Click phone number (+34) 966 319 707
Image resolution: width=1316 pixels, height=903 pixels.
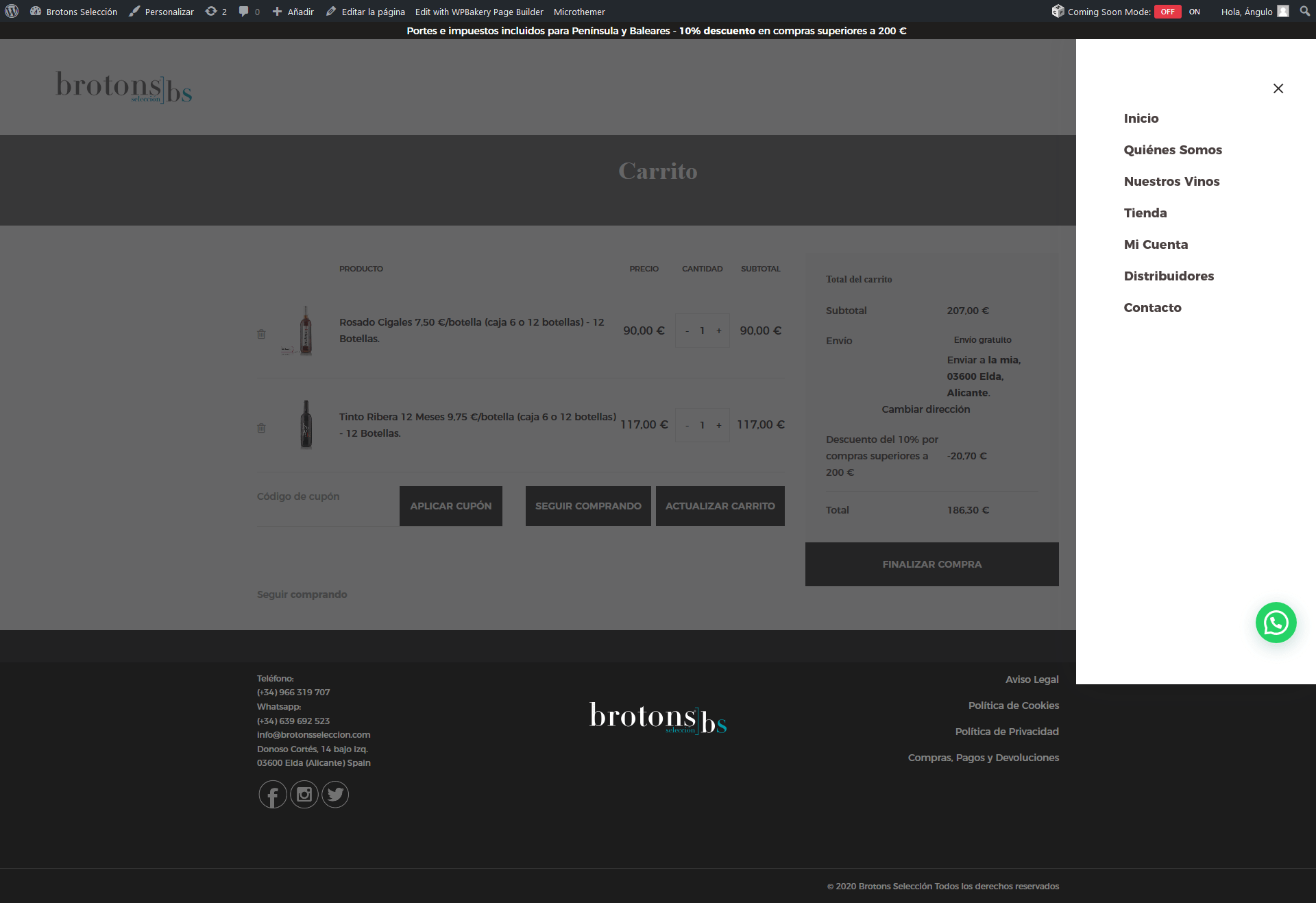293,693
